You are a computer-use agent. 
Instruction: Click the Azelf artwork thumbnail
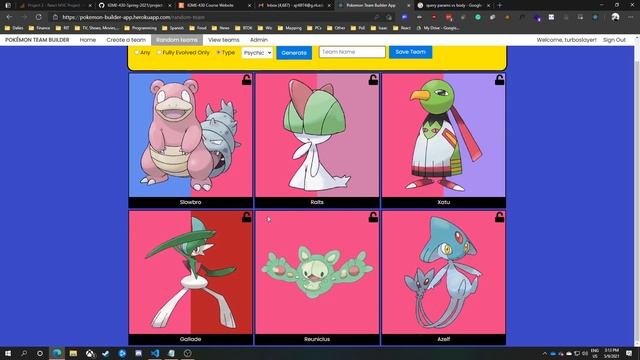444,272
